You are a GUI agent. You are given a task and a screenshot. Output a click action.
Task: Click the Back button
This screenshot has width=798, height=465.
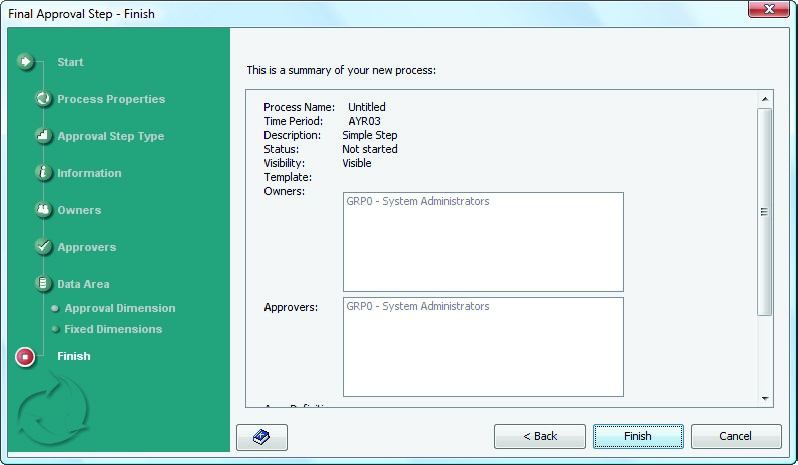point(539,437)
